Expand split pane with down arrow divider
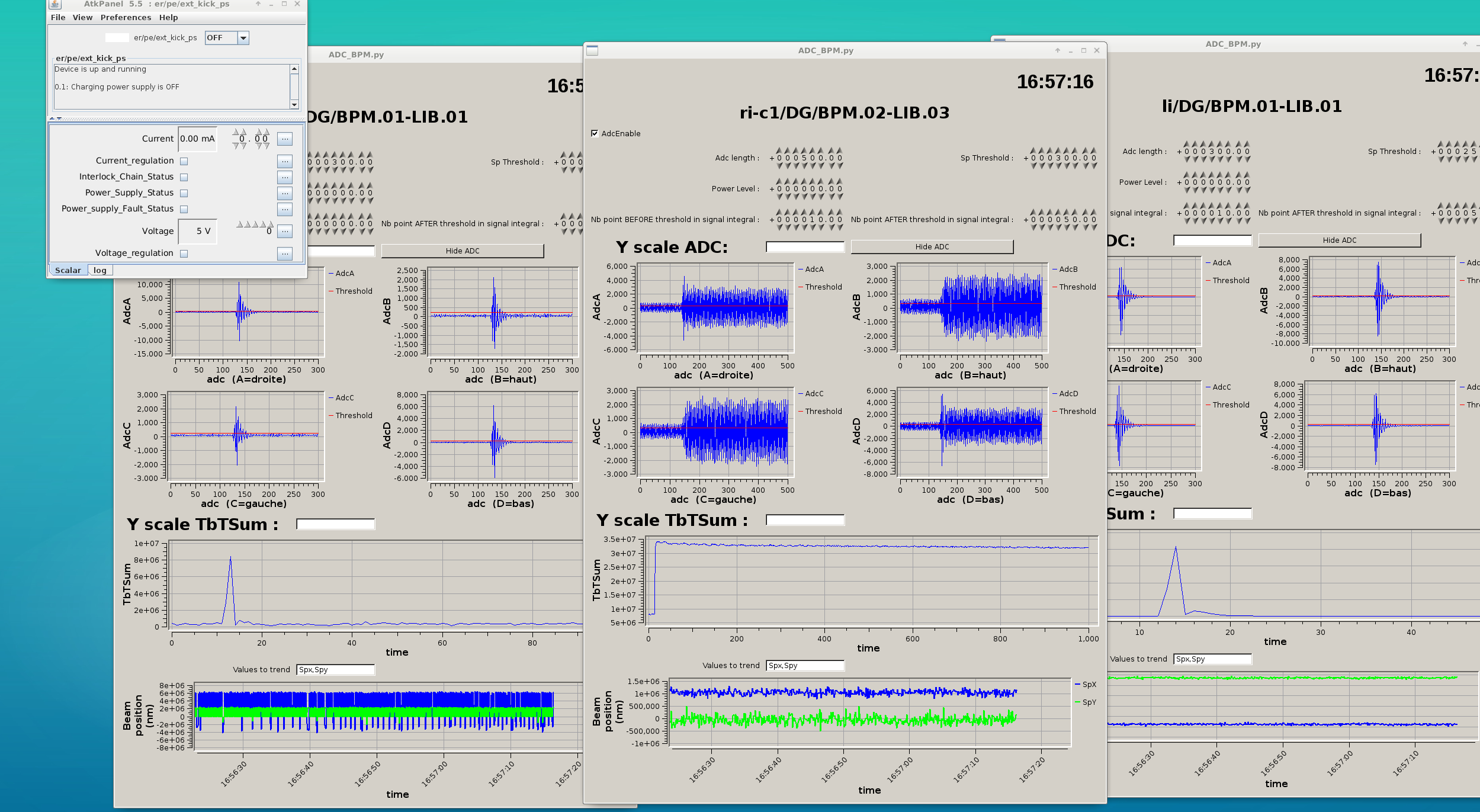The width and height of the screenshot is (1480, 812). (59, 118)
